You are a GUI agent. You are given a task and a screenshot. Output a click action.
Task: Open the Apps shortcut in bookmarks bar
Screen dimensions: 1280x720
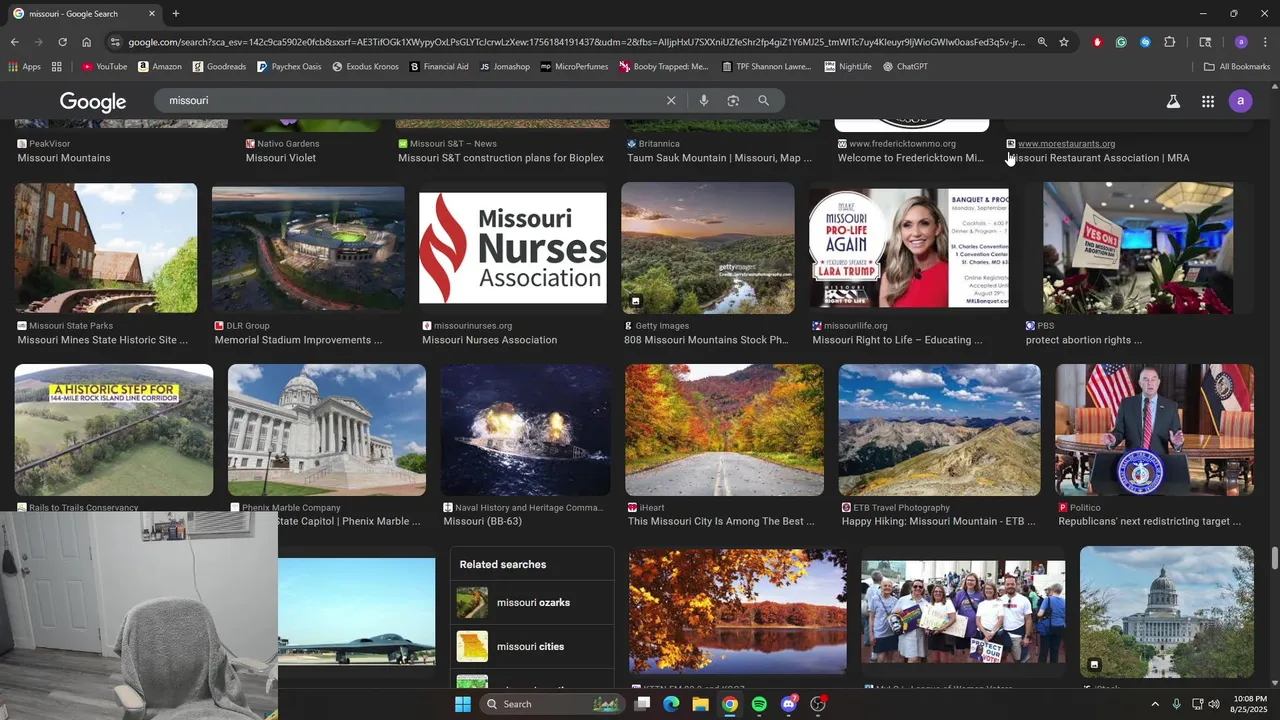(24, 67)
